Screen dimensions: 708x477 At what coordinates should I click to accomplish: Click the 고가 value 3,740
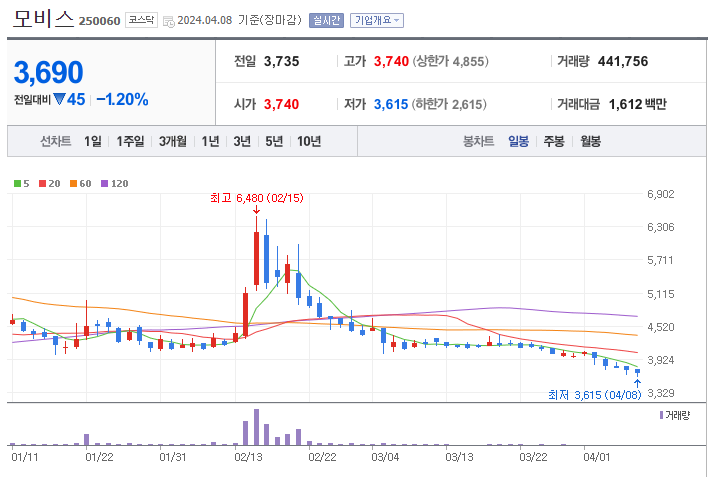(391, 61)
